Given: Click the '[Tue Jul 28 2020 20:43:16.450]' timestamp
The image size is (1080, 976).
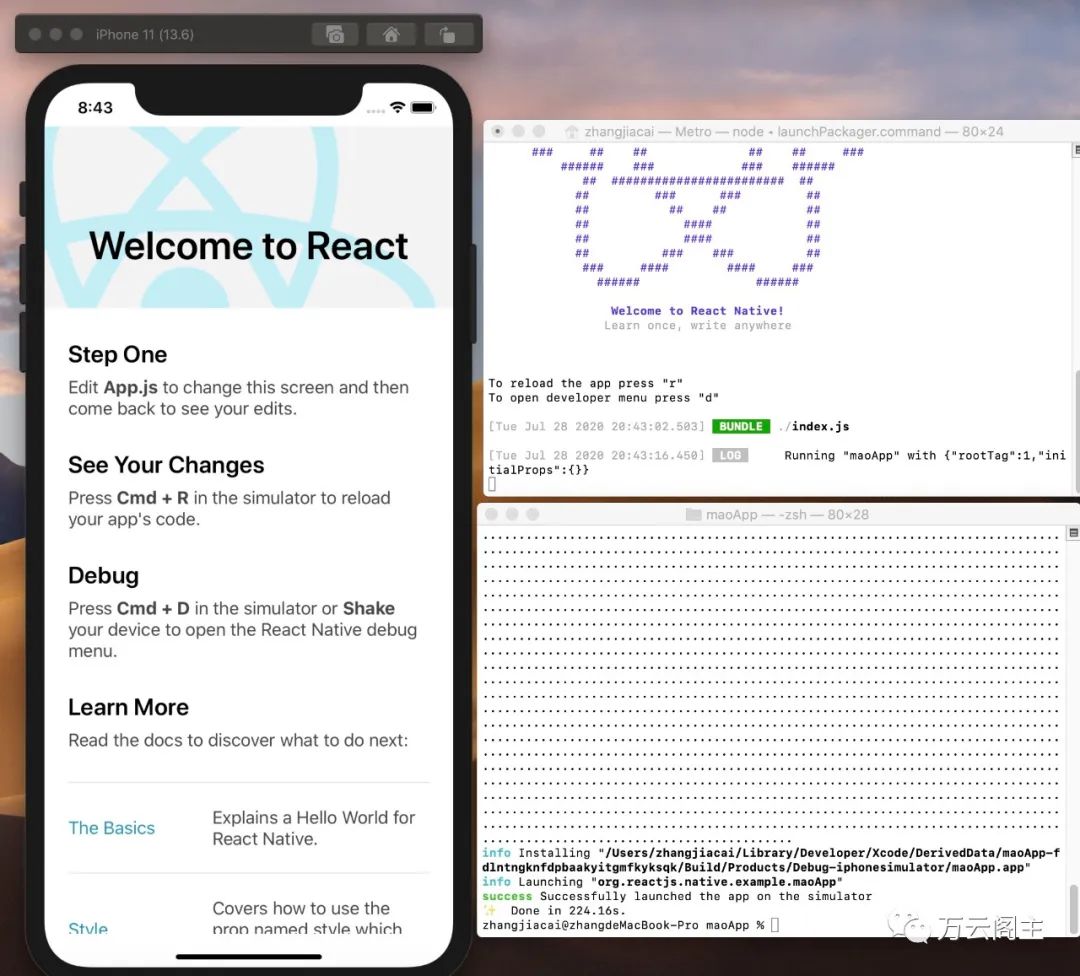Looking at the screenshot, I should (x=596, y=455).
